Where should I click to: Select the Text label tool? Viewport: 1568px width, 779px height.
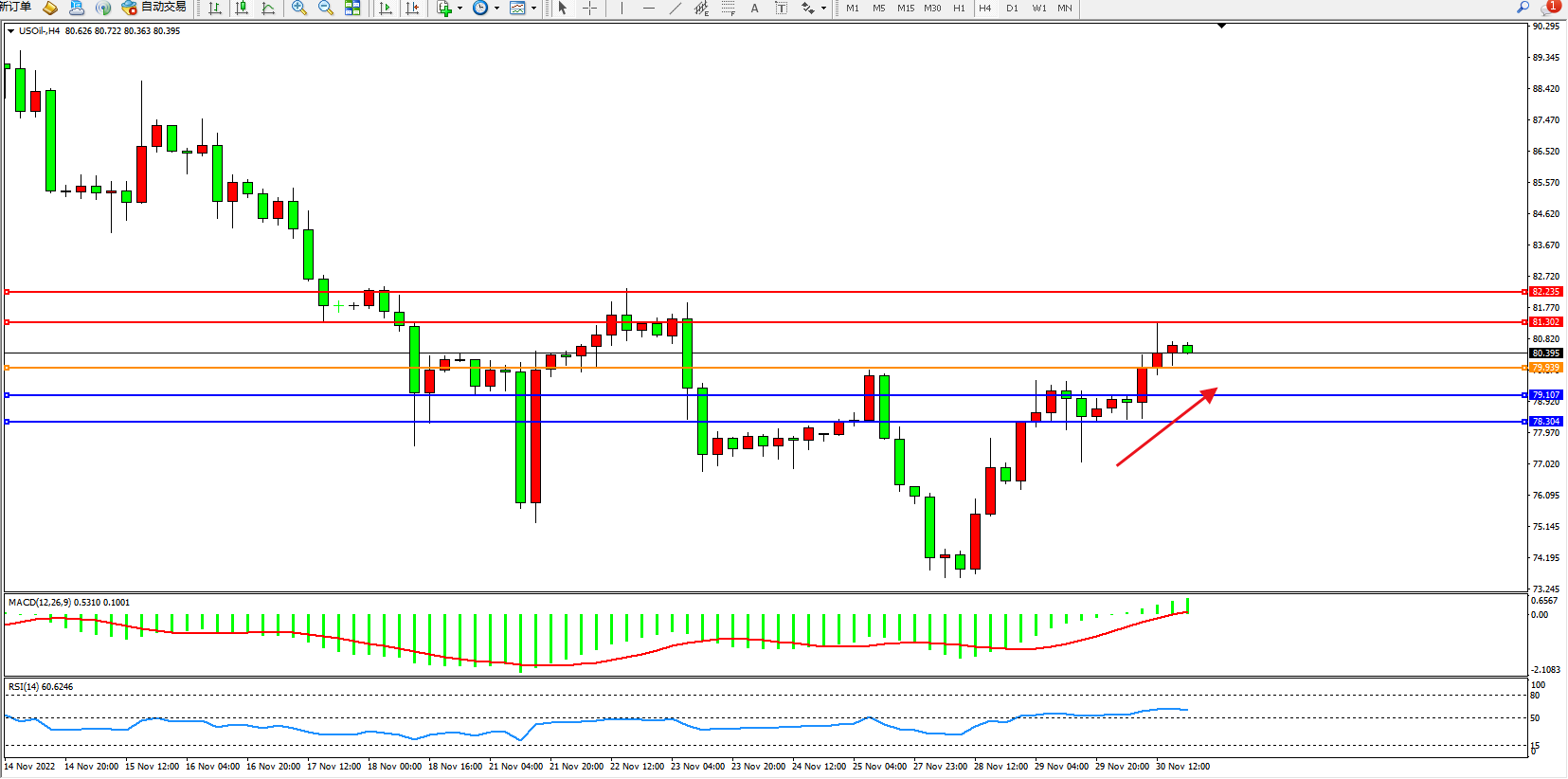781,9
